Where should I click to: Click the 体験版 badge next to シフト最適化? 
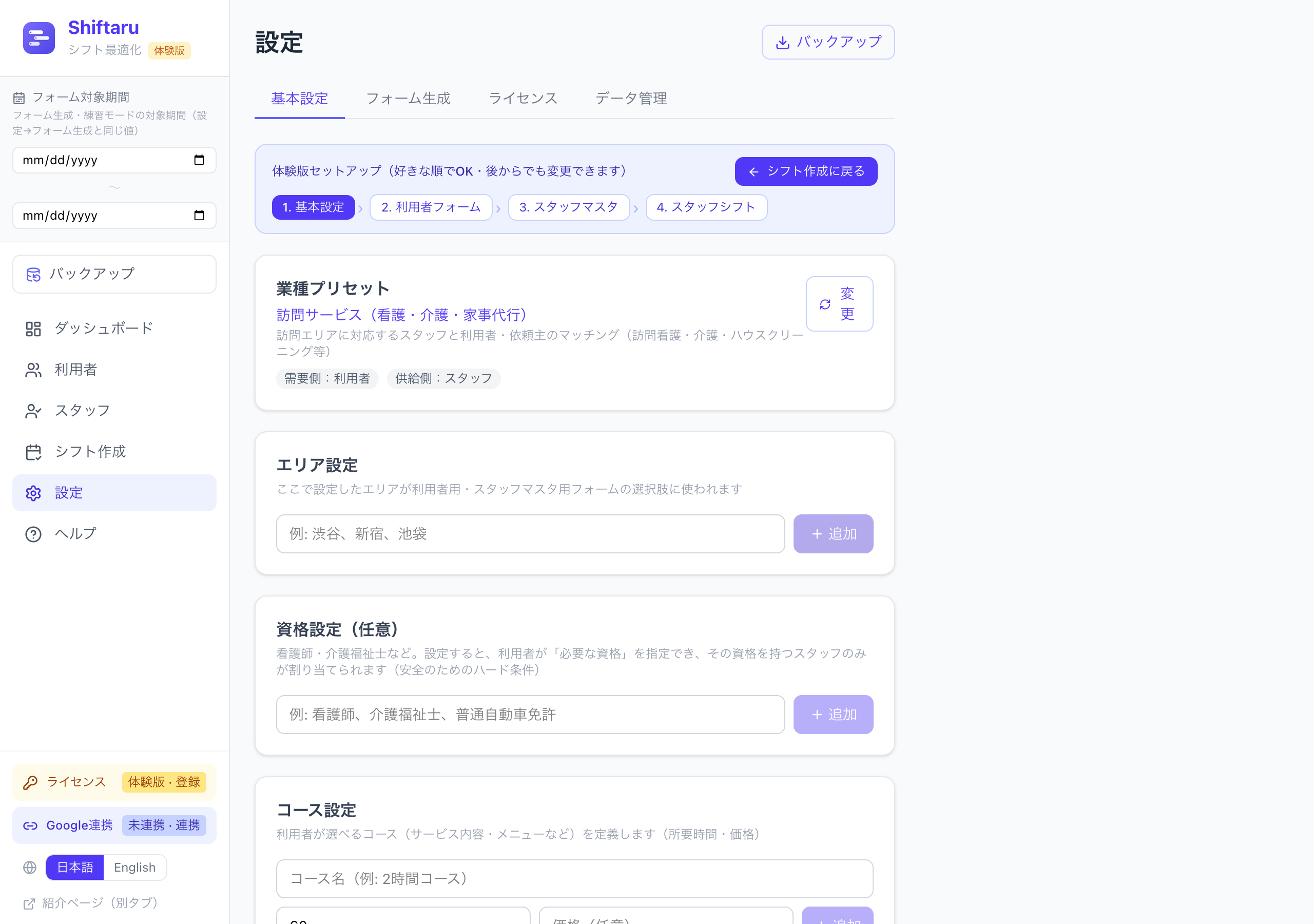169,50
